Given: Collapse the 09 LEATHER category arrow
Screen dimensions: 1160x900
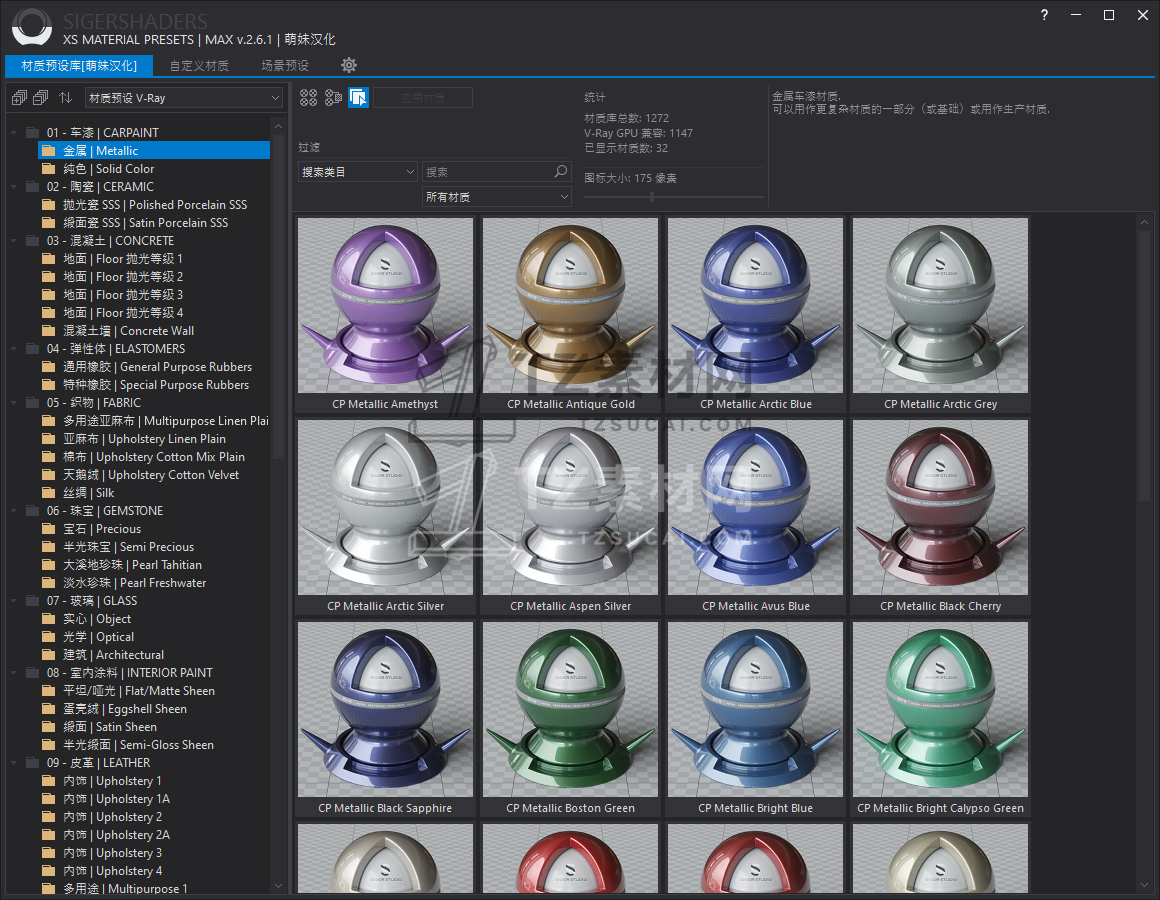Looking at the screenshot, I should tap(13, 763).
